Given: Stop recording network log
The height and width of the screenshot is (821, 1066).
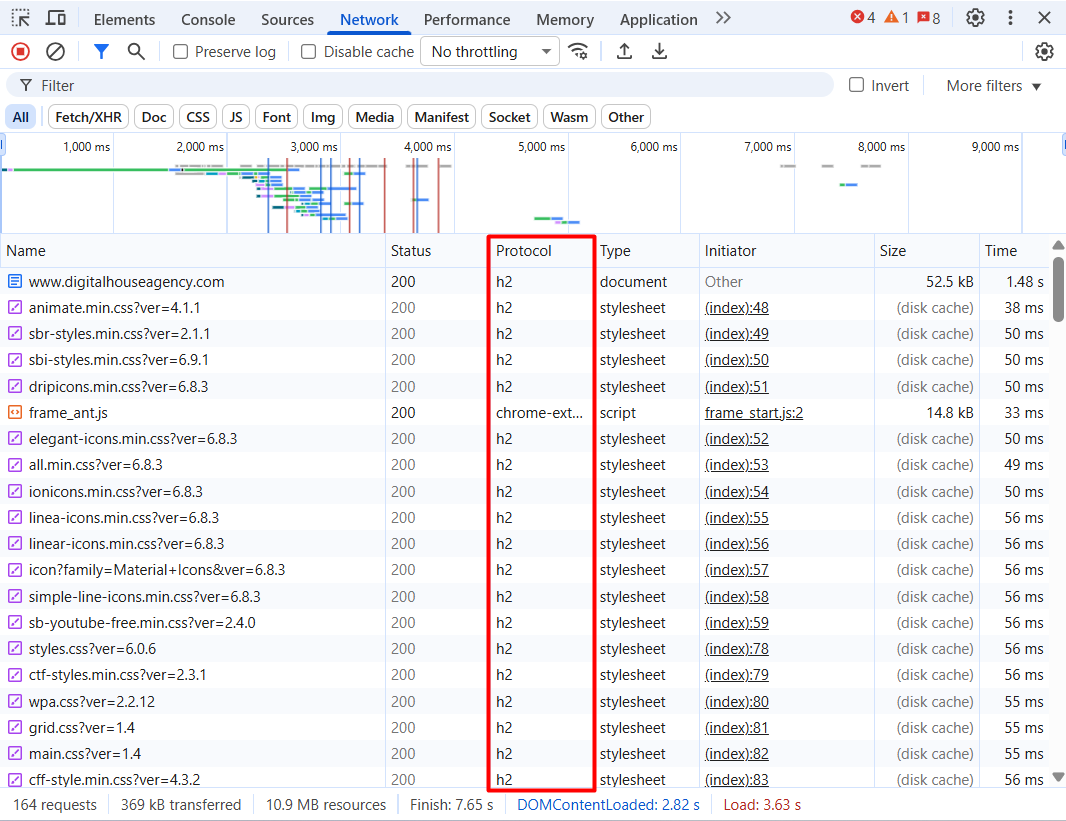Looking at the screenshot, I should click(20, 52).
